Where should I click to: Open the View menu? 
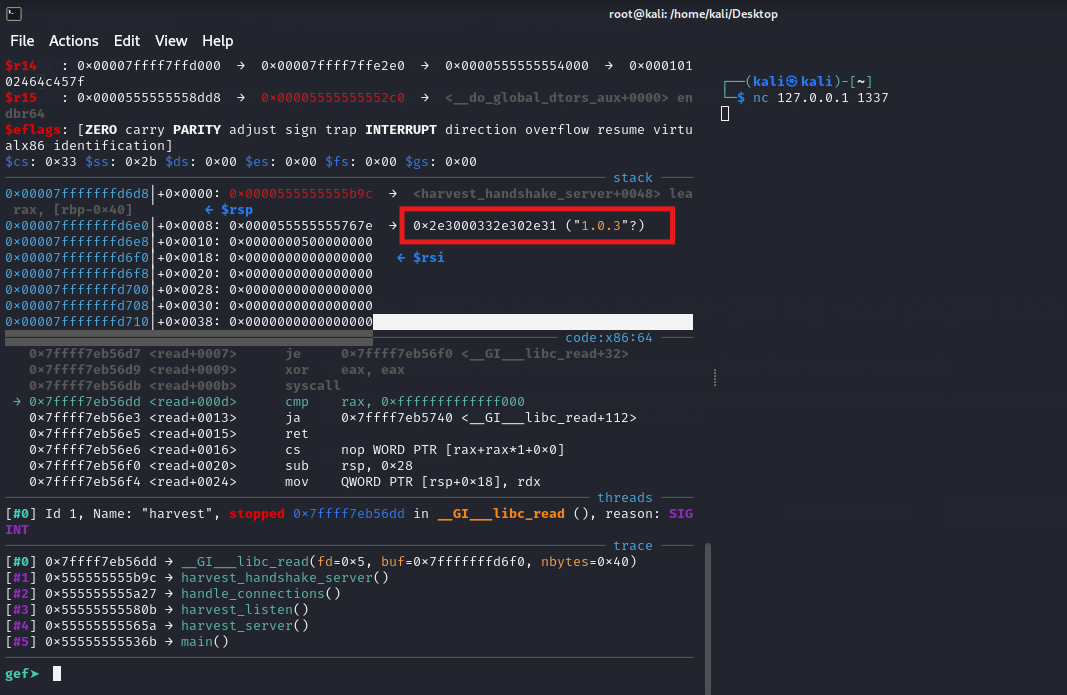171,41
